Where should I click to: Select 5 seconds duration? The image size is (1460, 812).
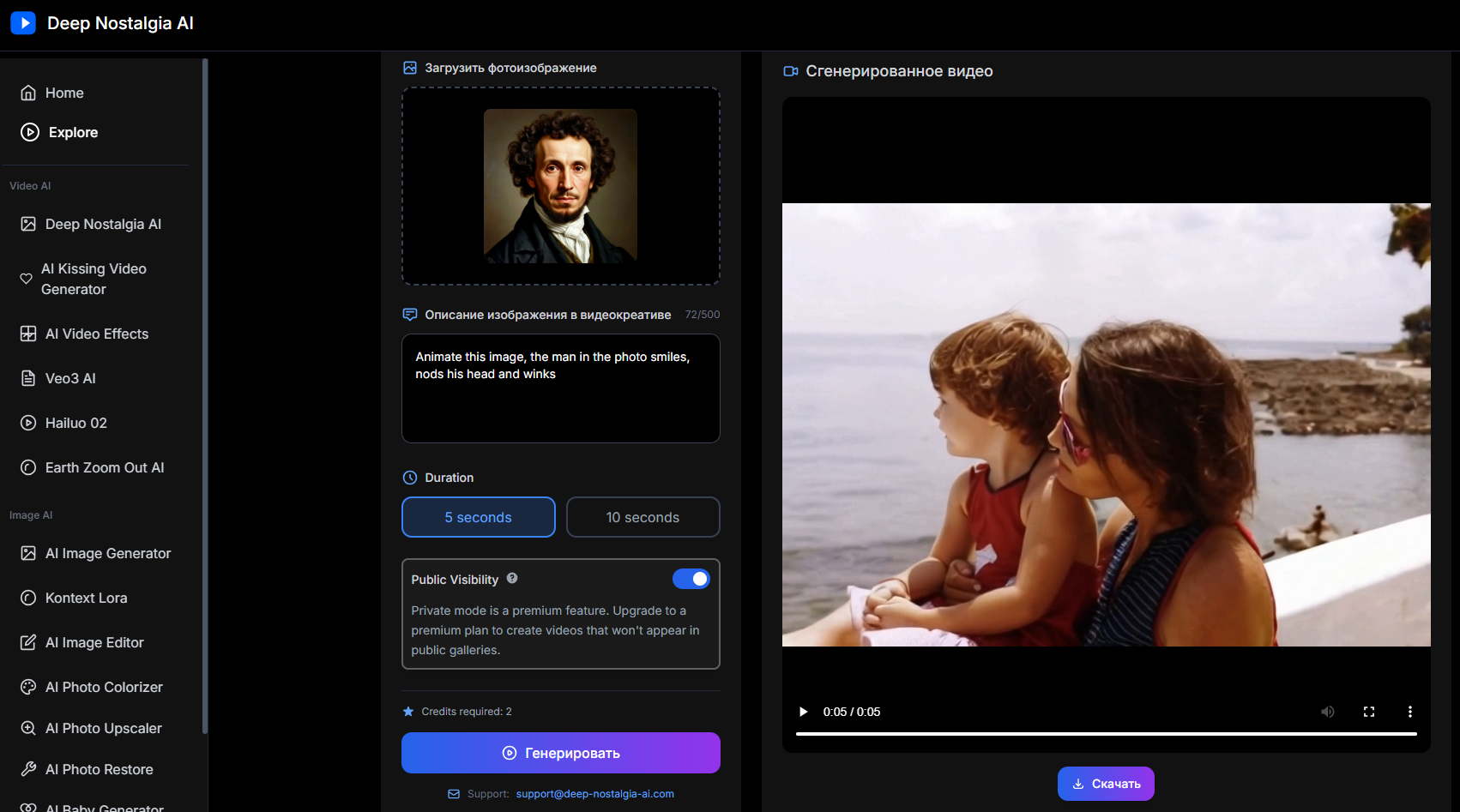478,517
